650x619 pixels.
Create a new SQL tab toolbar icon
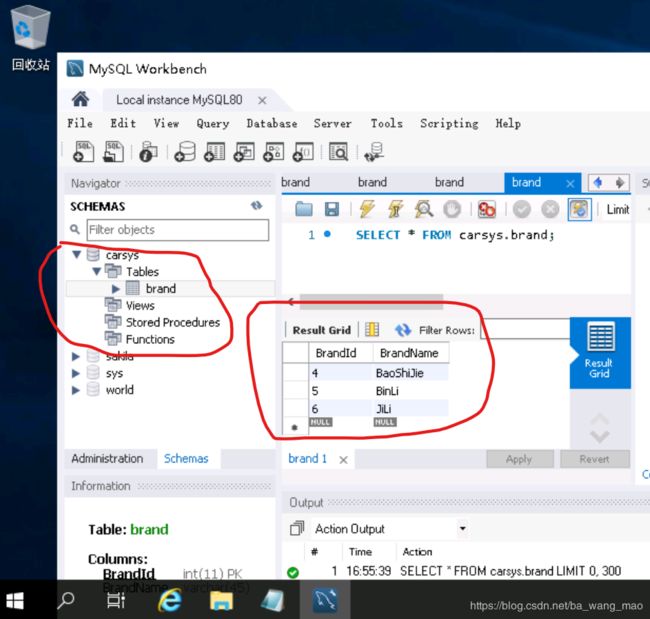tap(84, 152)
